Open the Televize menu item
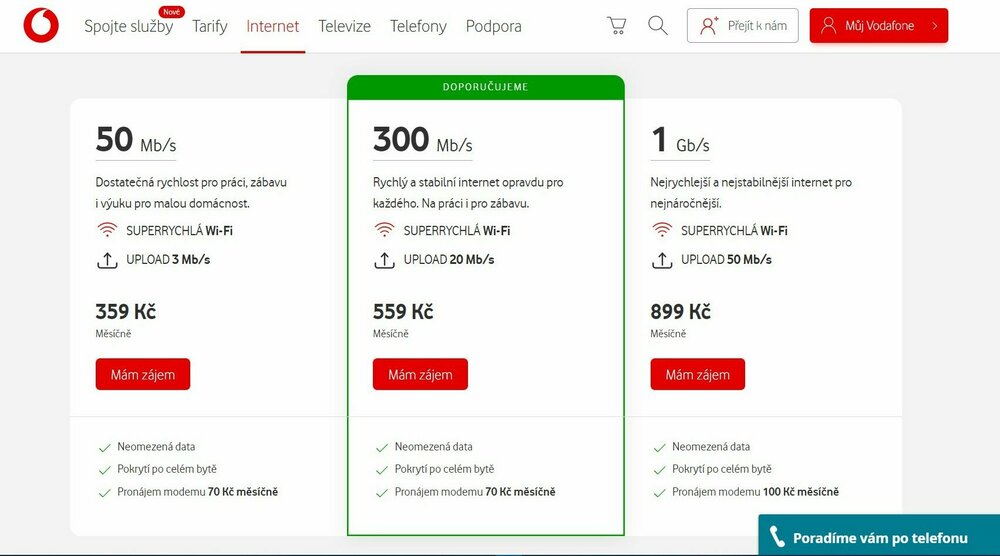The width and height of the screenshot is (1000, 556). [x=344, y=27]
